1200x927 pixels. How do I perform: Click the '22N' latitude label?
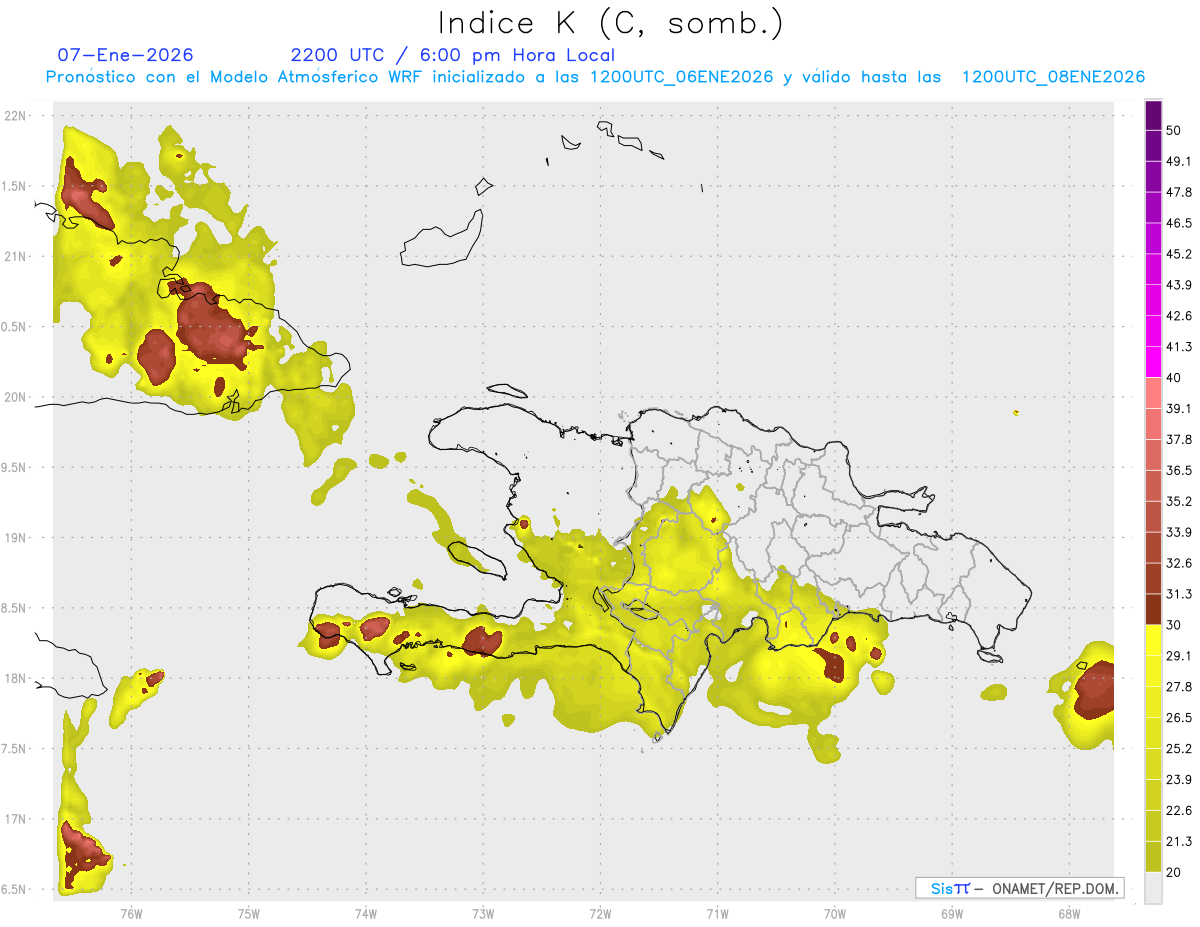(16, 116)
